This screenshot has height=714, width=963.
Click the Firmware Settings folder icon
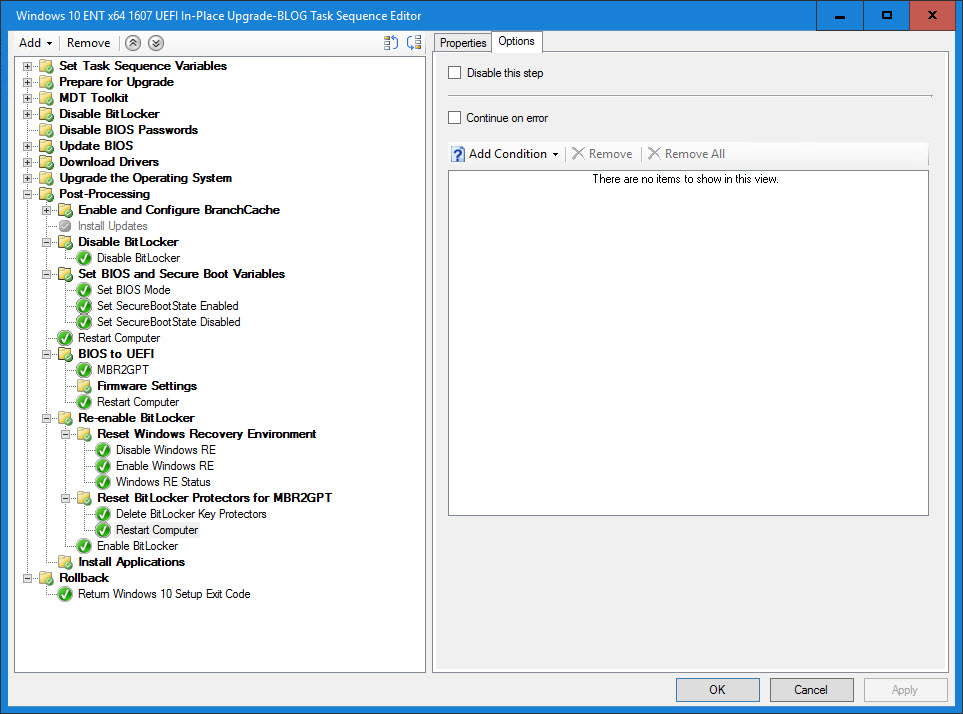tap(84, 386)
